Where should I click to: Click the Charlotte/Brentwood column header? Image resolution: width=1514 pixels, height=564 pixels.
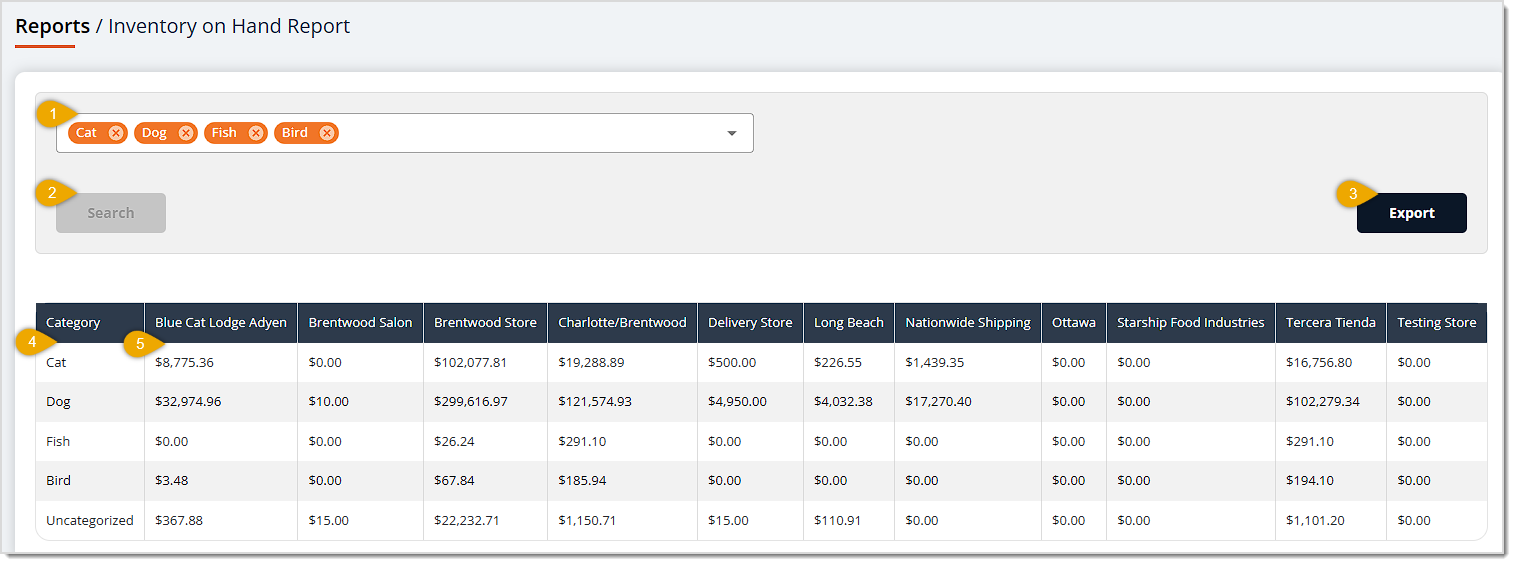tap(622, 323)
